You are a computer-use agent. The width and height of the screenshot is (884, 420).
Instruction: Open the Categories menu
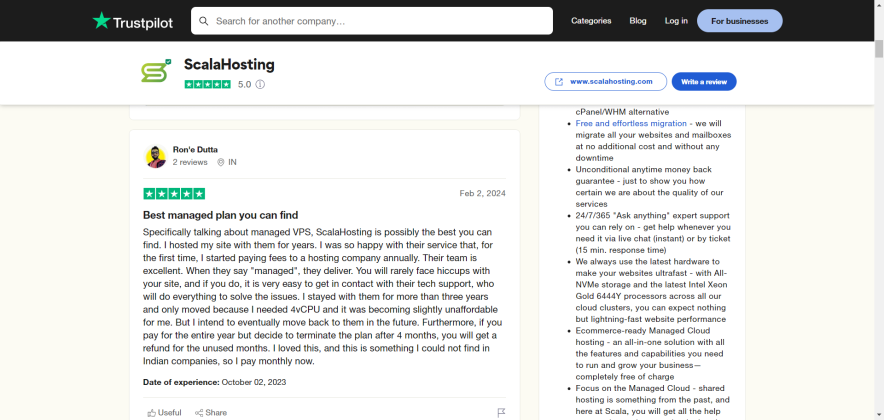pyautogui.click(x=591, y=21)
